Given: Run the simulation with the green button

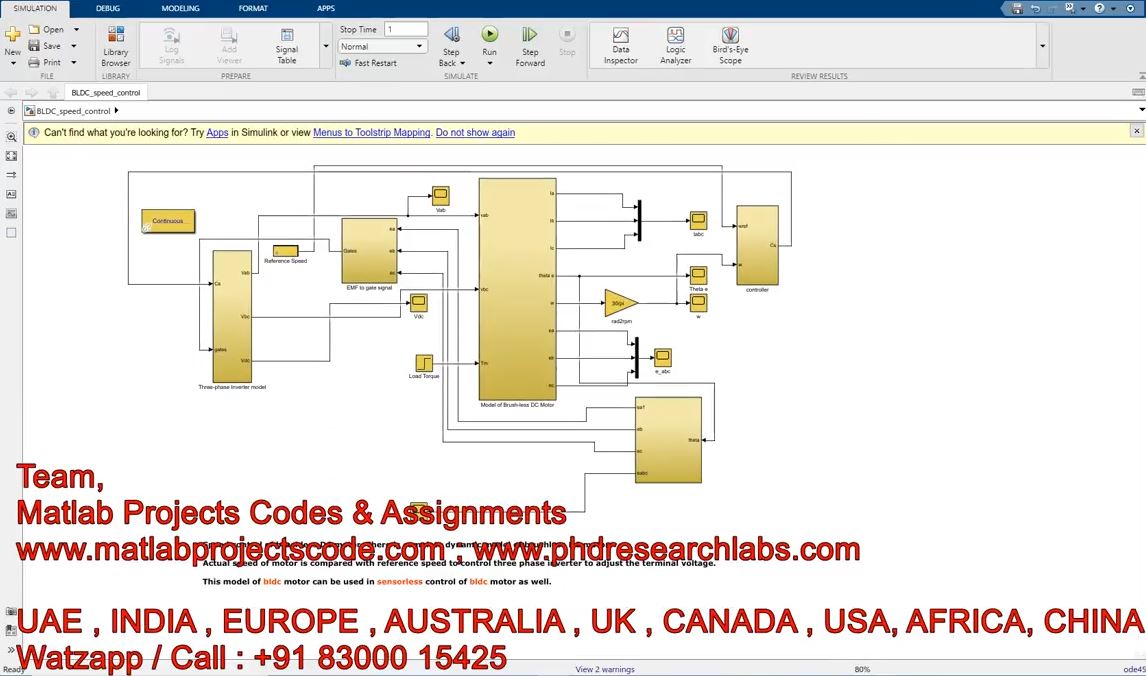Looking at the screenshot, I should (490, 34).
